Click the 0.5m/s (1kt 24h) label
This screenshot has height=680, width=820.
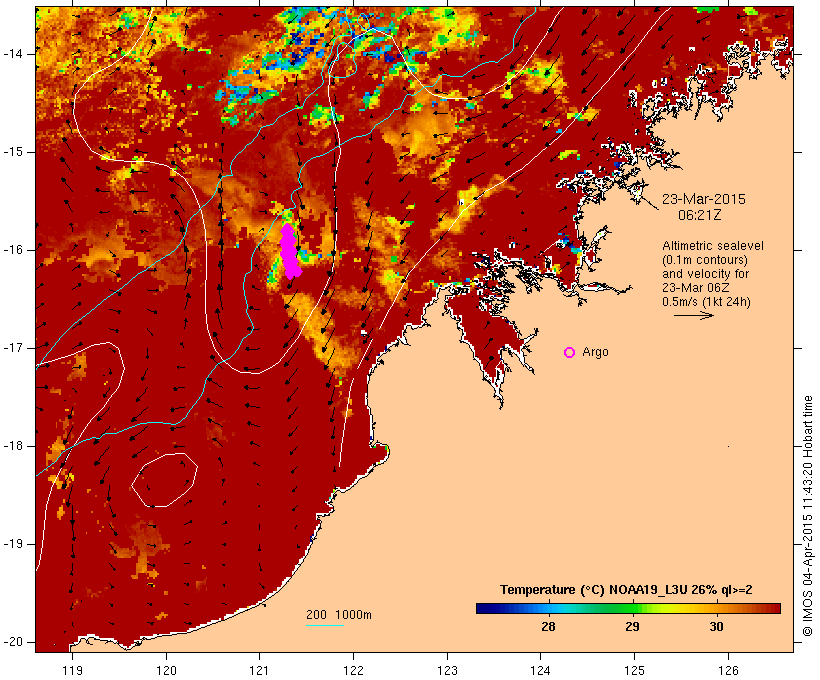[706, 302]
